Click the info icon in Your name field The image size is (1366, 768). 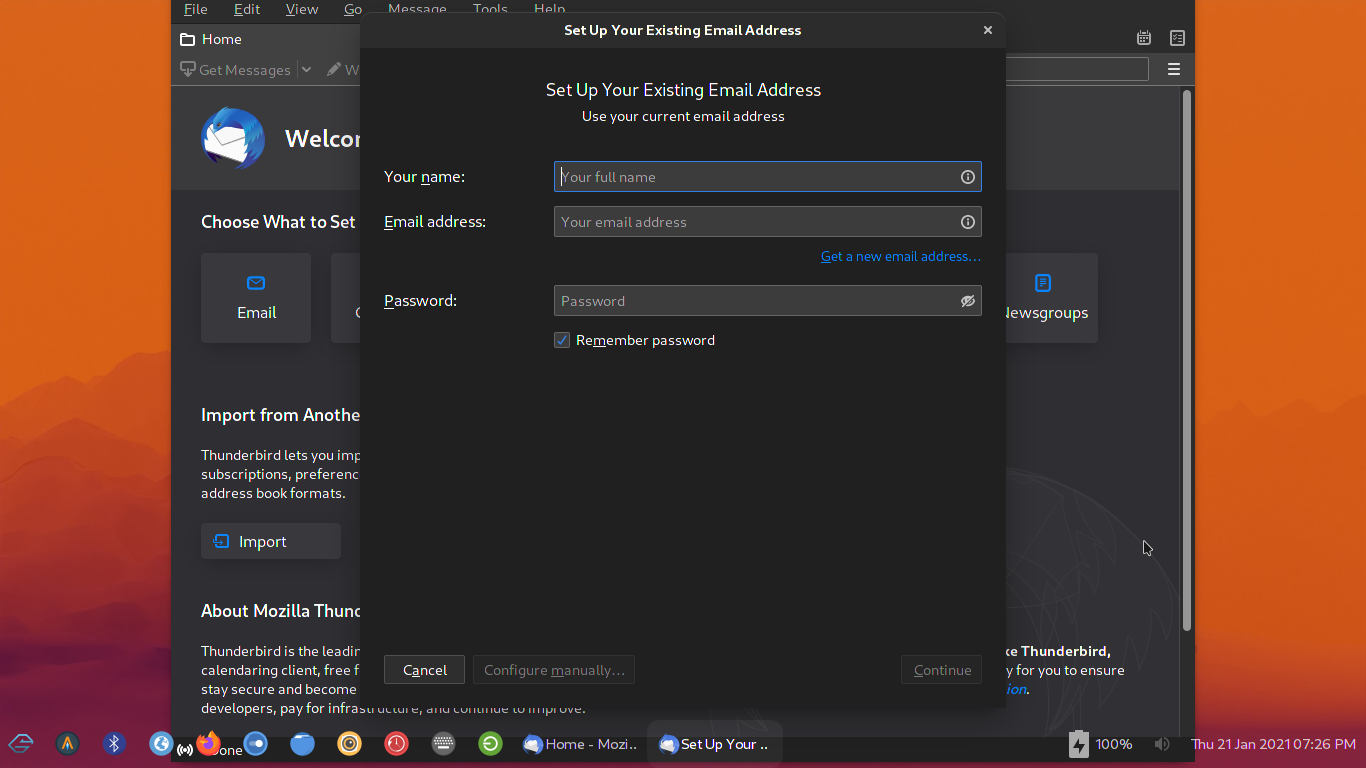pos(967,177)
